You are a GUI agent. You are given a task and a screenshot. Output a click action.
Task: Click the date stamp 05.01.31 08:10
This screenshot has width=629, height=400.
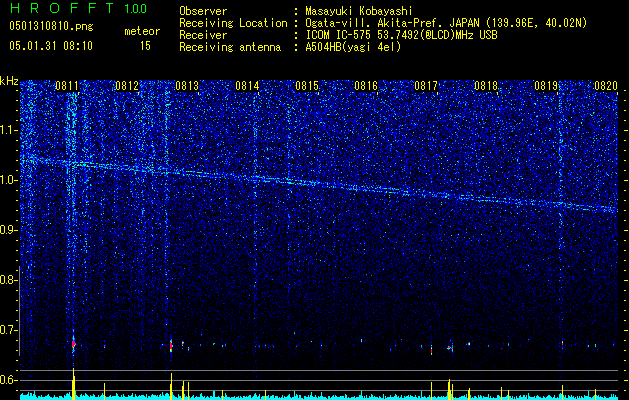[x=51, y=46]
